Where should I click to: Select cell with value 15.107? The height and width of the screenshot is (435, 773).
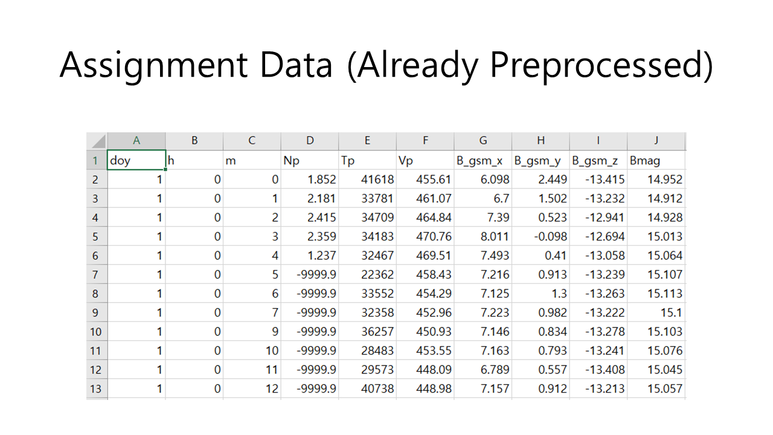coord(656,275)
